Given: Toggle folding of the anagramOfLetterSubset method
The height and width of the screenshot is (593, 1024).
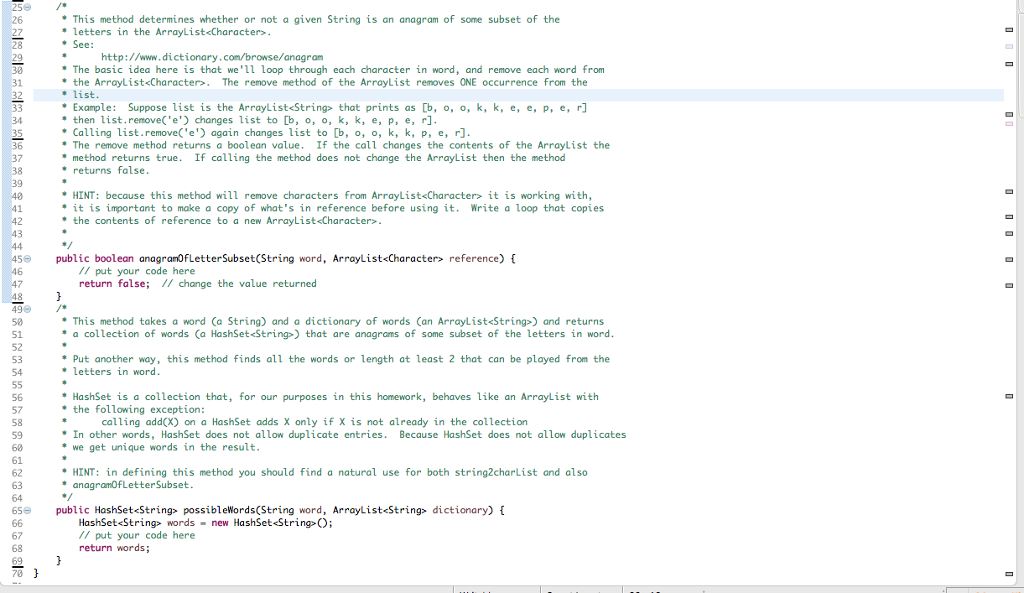Looking at the screenshot, I should (27, 258).
